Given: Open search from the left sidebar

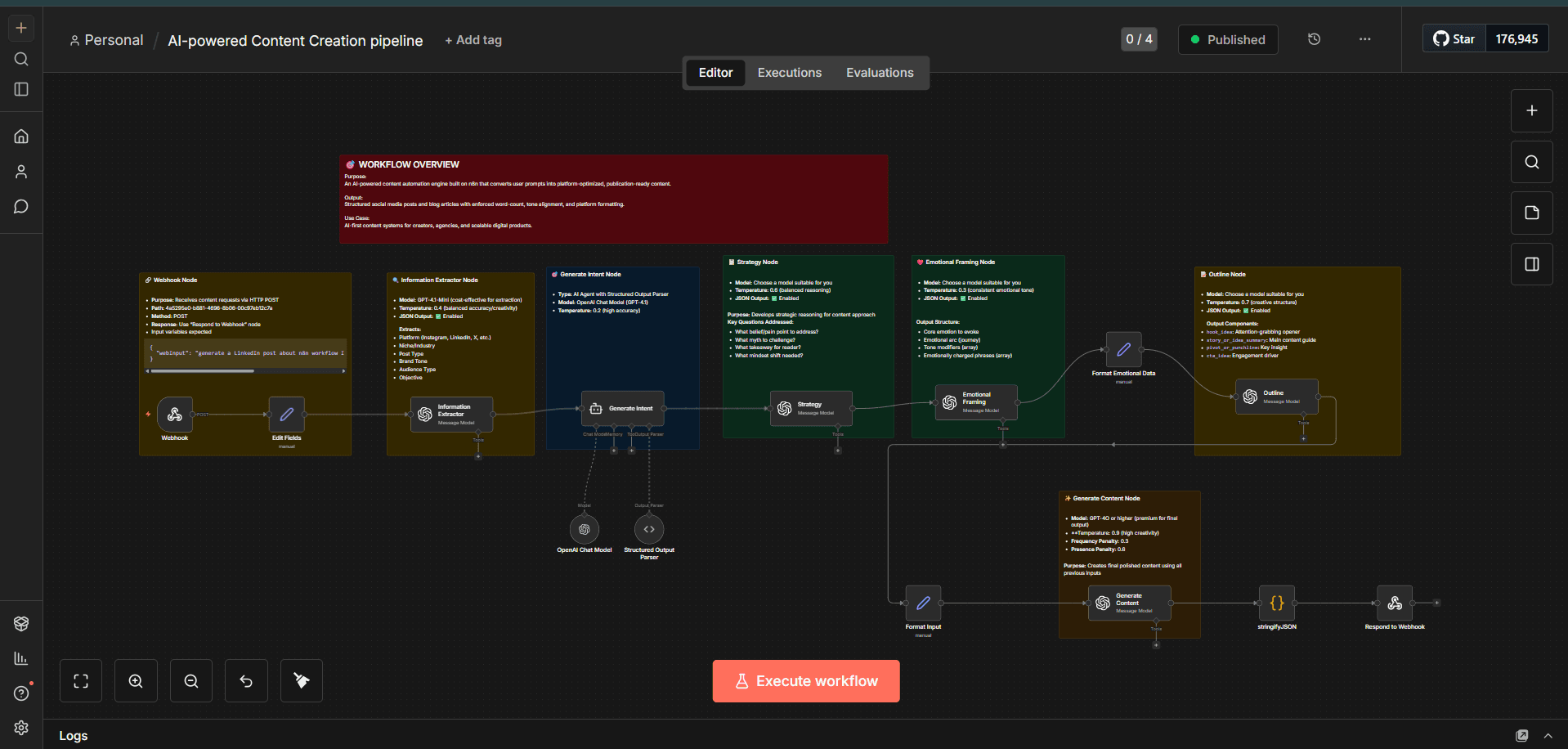Looking at the screenshot, I should pyautogui.click(x=21, y=59).
